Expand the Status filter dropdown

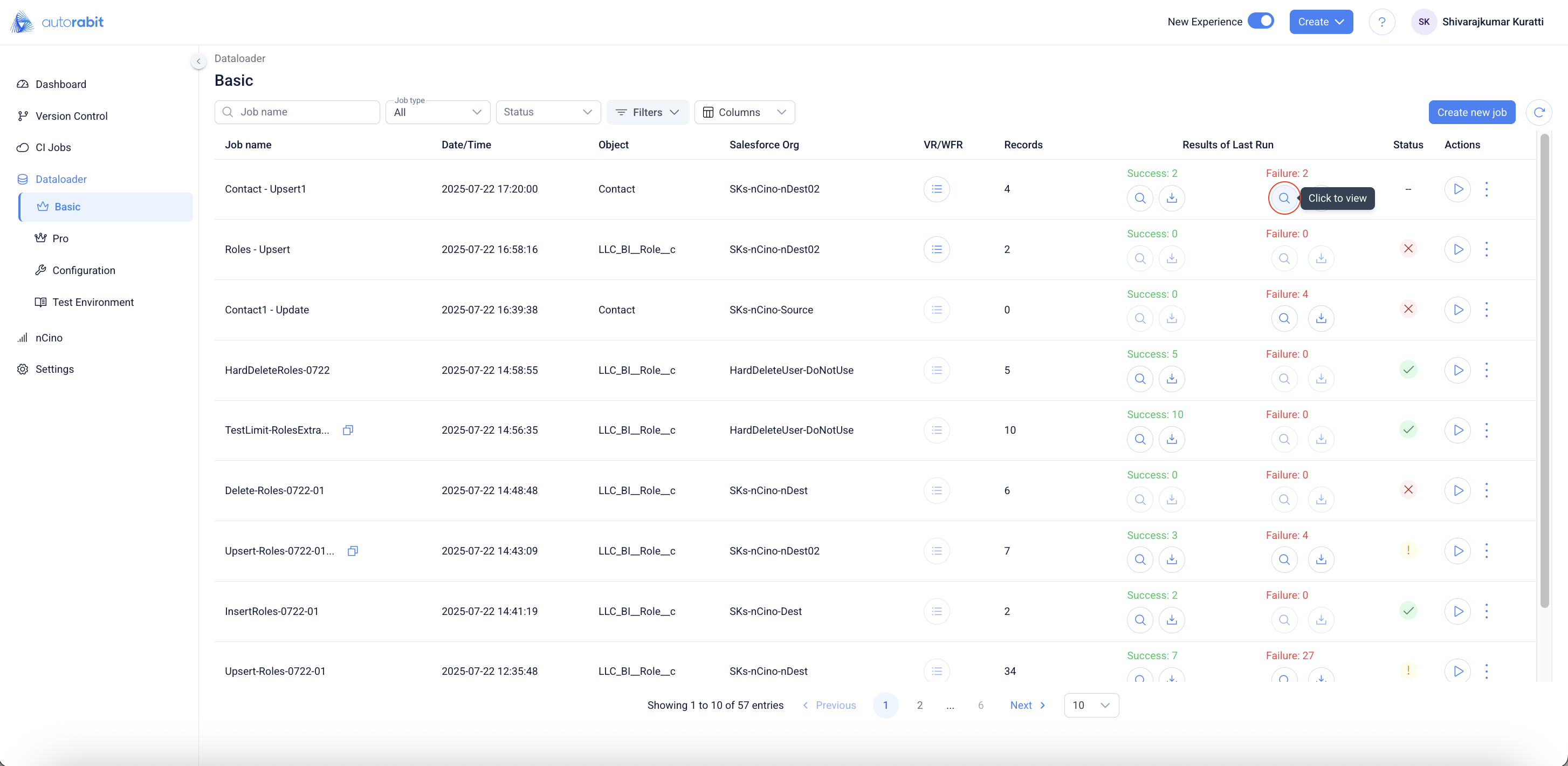[x=548, y=112]
